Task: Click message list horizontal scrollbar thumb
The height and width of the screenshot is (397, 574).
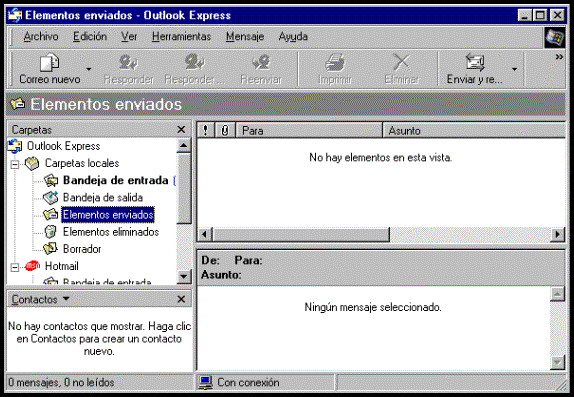Action: coord(301,234)
